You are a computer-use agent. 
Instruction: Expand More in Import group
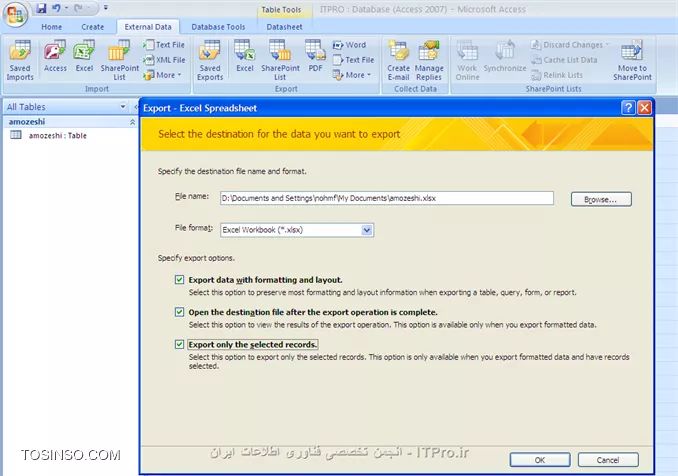point(163,75)
